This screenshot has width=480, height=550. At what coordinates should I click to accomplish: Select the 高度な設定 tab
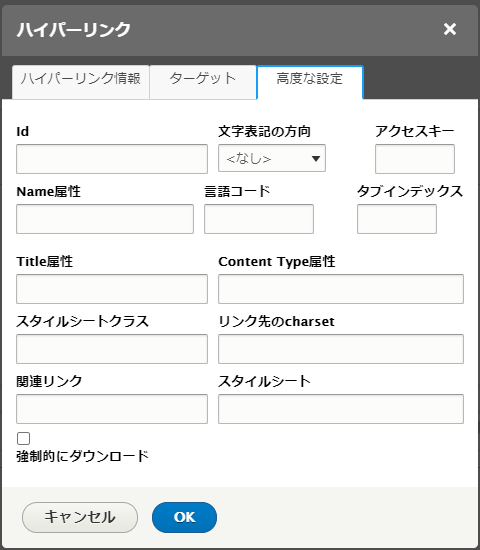[310, 82]
